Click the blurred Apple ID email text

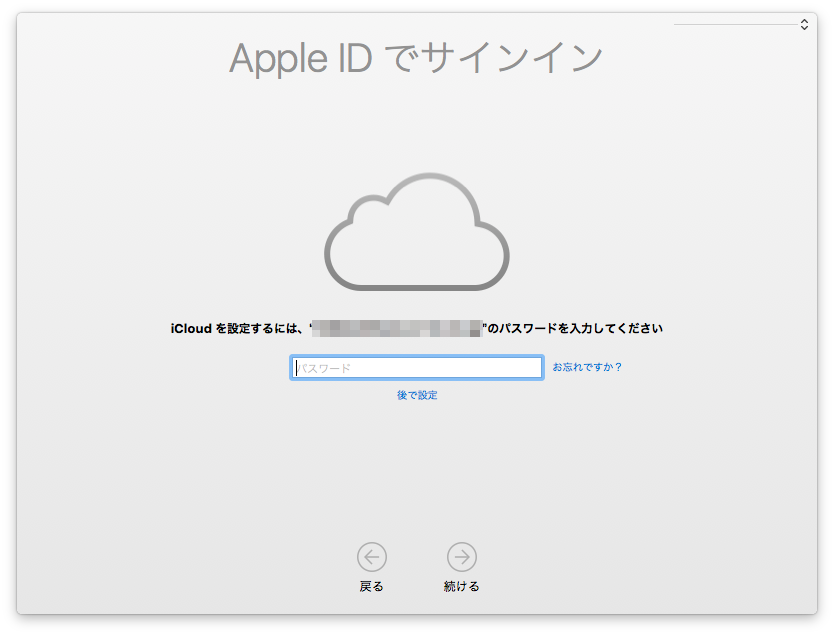pyautogui.click(x=397, y=329)
